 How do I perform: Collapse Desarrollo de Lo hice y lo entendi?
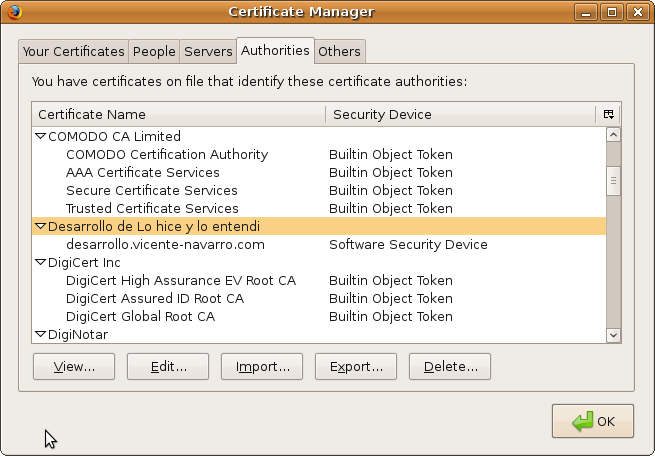[x=40, y=226]
